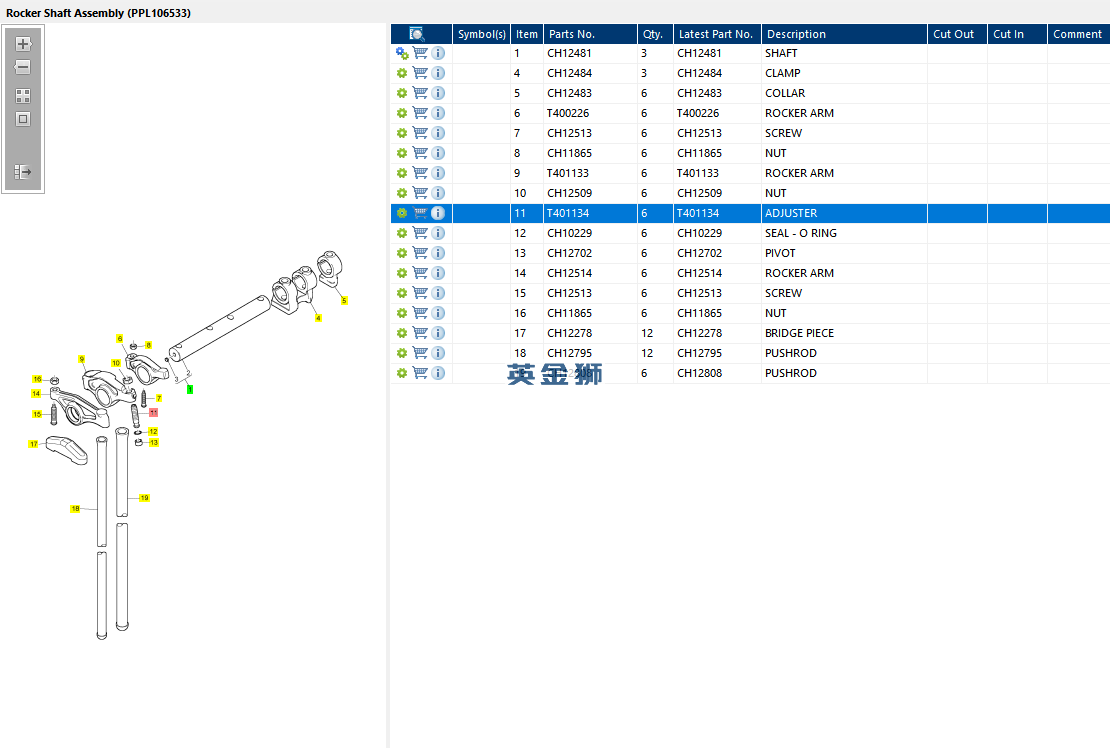Click the Comment column header
Viewport: 1110px width, 748px height.
[1078, 34]
